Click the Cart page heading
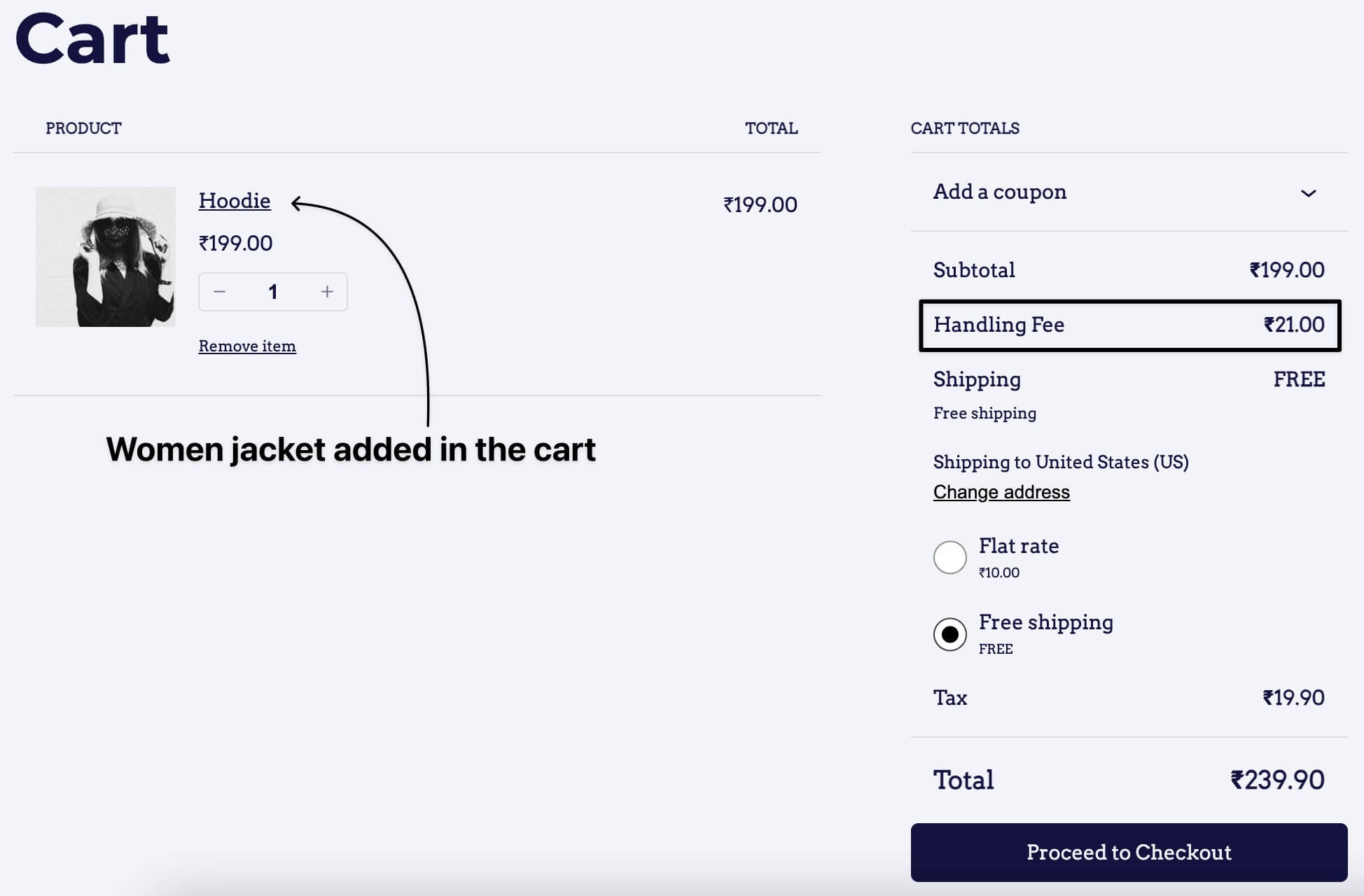This screenshot has height=896, width=1364. [x=92, y=40]
